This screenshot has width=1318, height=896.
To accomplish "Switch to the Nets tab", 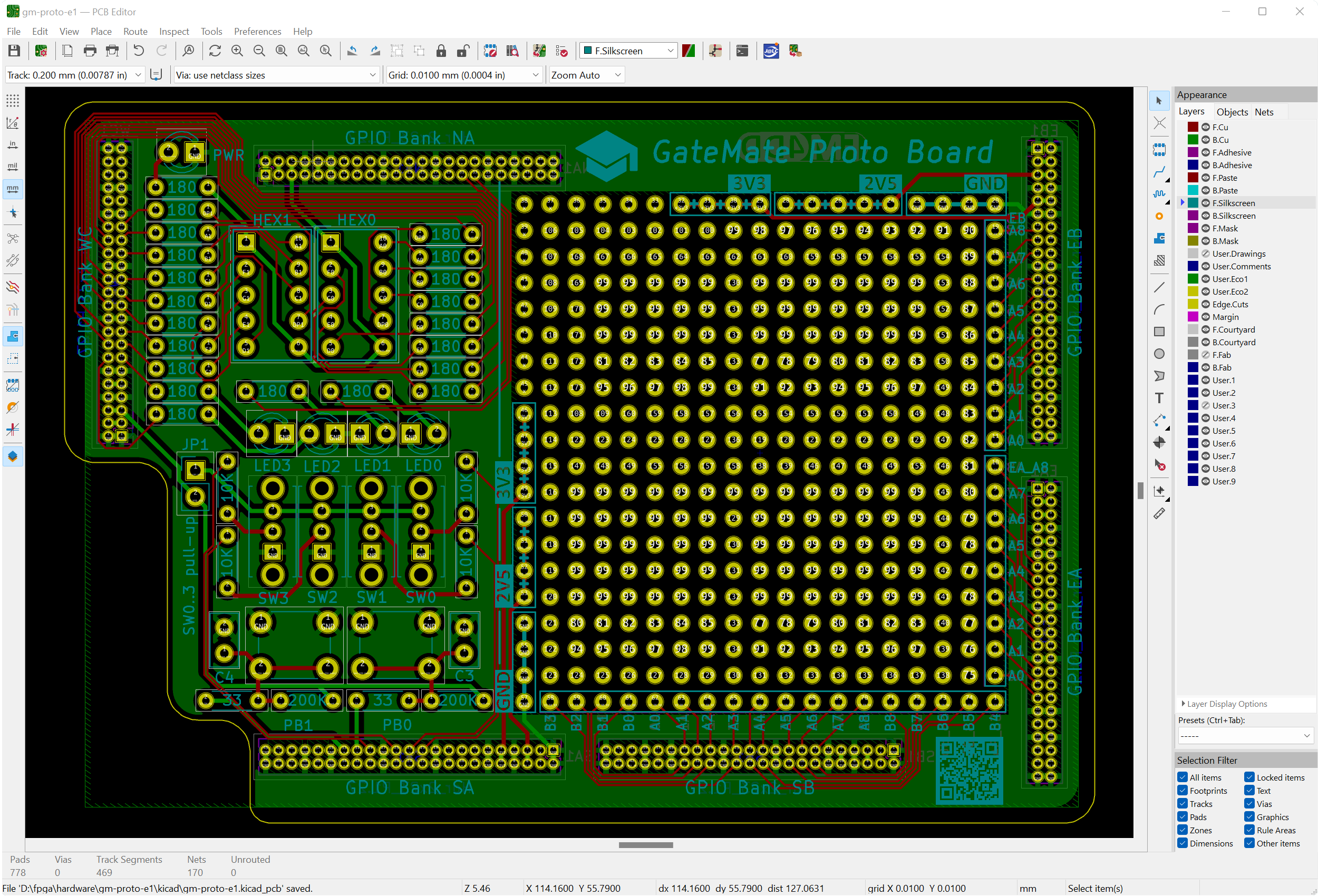I will (1264, 112).
